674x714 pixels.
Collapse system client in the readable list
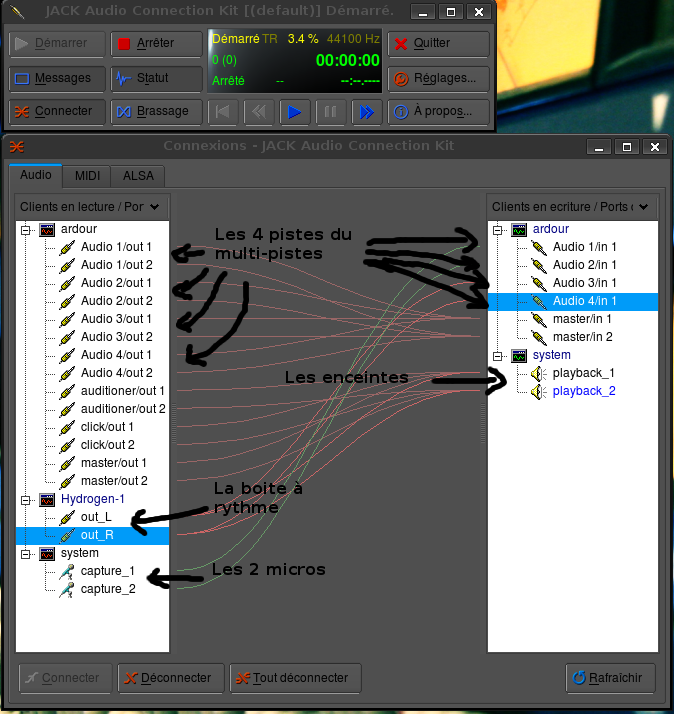tap(26, 554)
